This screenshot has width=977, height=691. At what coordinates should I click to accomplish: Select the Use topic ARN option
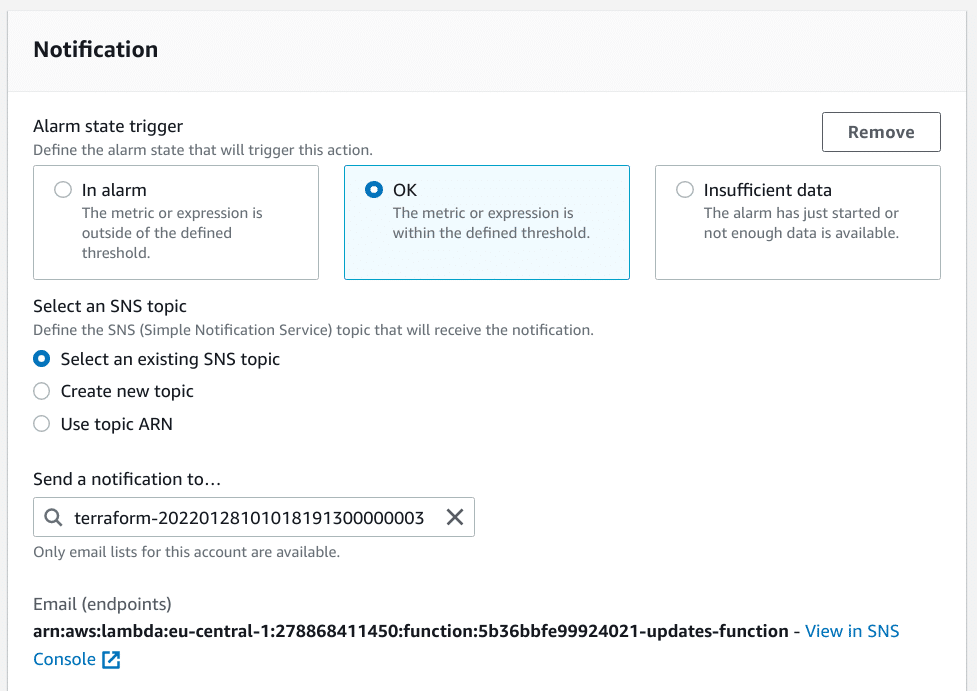(41, 424)
